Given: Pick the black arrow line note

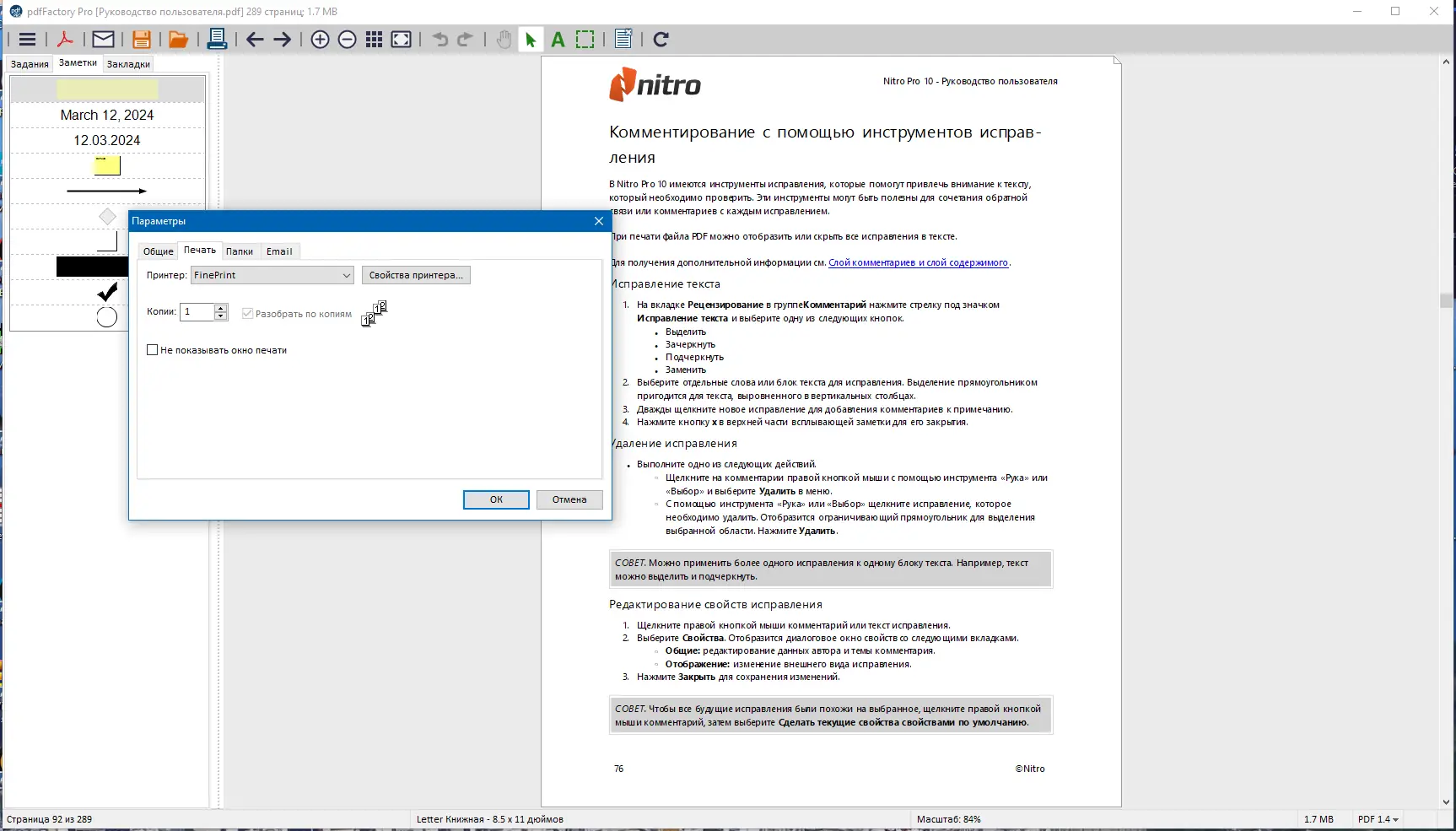Looking at the screenshot, I should pyautogui.click(x=107, y=191).
